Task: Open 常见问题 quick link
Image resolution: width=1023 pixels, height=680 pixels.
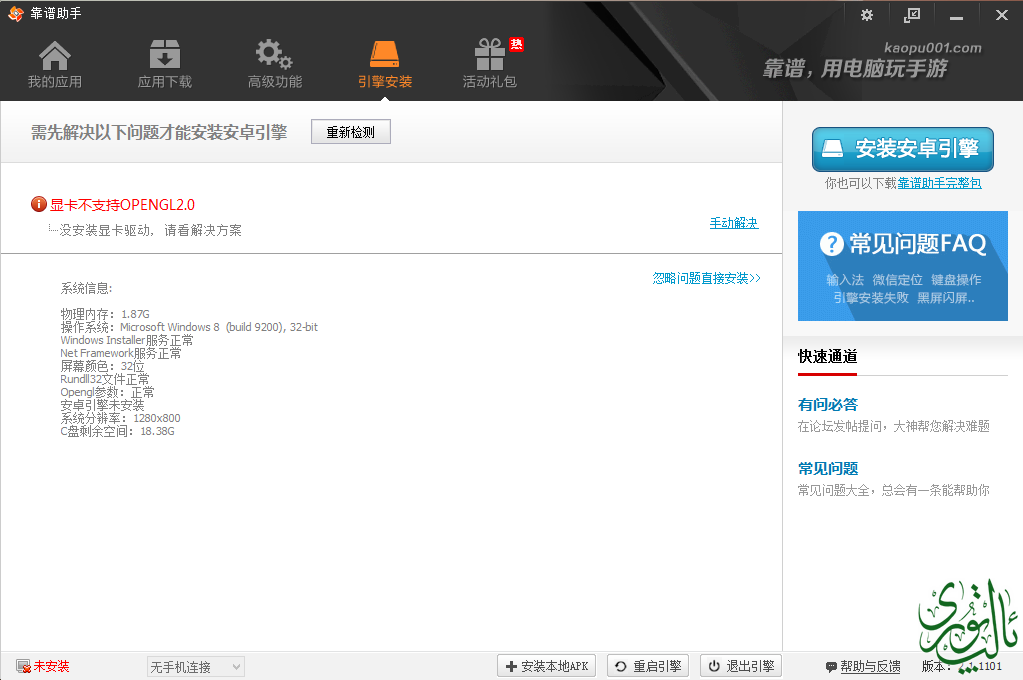Action: pyautogui.click(x=828, y=469)
